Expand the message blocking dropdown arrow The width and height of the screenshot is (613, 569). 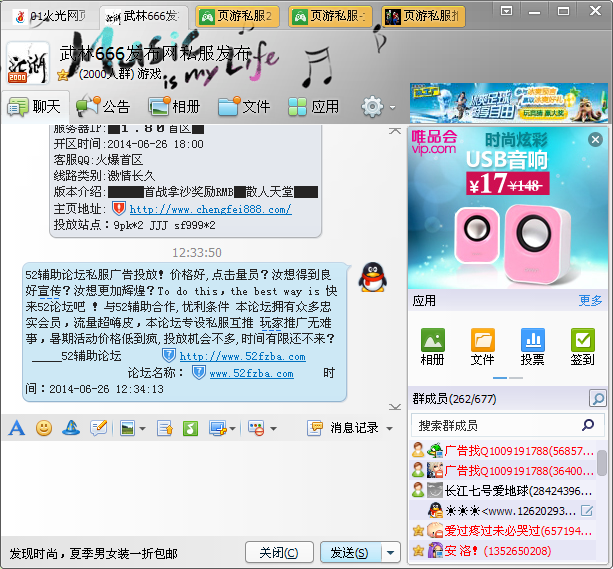[273, 429]
